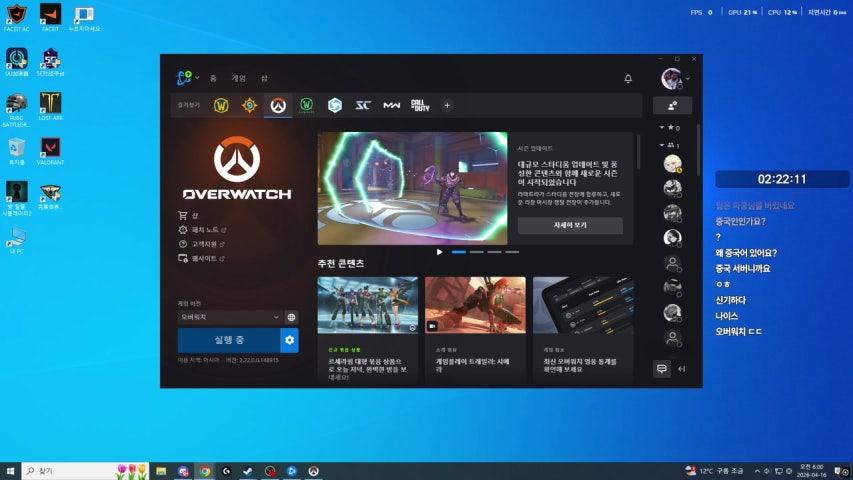The height and width of the screenshot is (480, 853).
Task: Open game settings gear beside play button
Action: [x=289, y=340]
